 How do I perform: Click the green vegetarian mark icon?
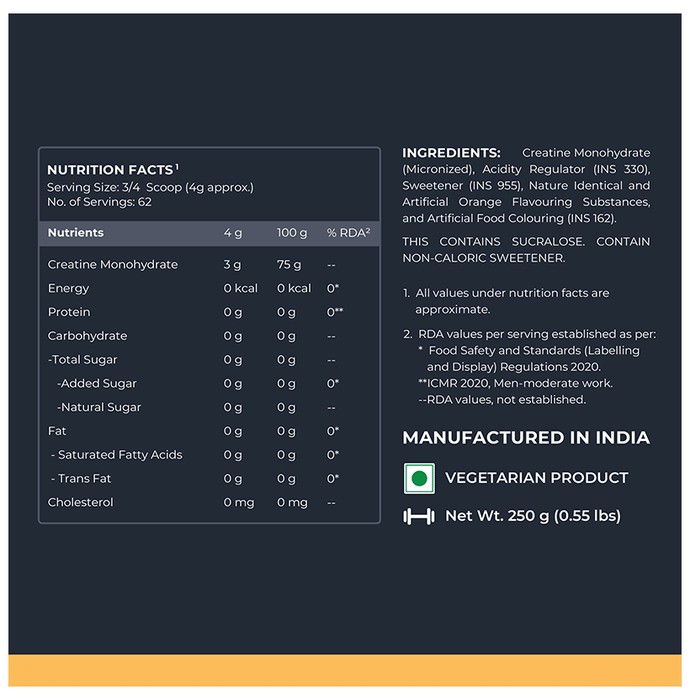(419, 478)
